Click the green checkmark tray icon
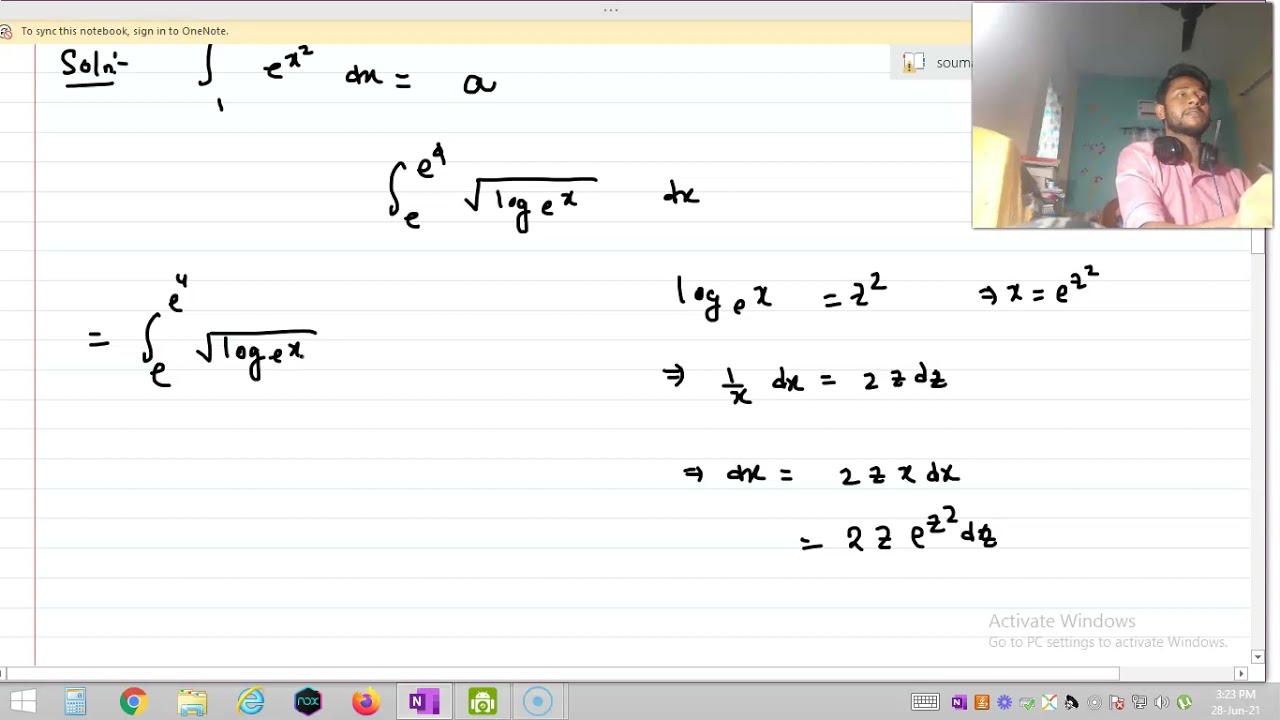Viewport: 1280px width, 720px height. (1027, 703)
